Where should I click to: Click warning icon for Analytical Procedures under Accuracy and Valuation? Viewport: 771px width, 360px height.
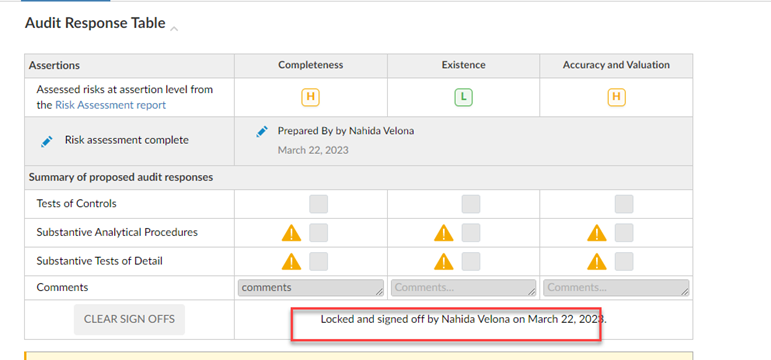[x=597, y=233]
